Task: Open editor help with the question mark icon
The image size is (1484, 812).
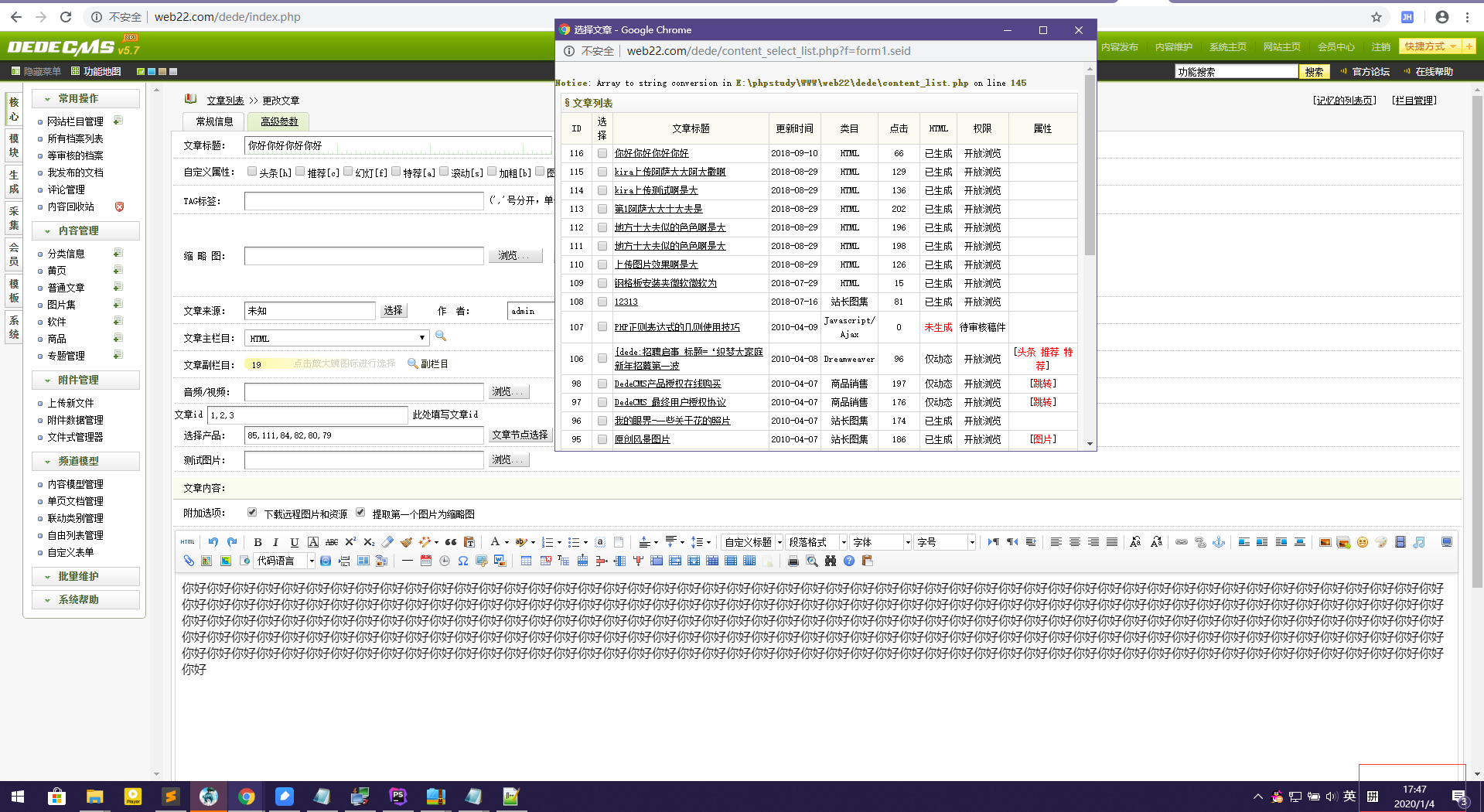Action: point(849,561)
